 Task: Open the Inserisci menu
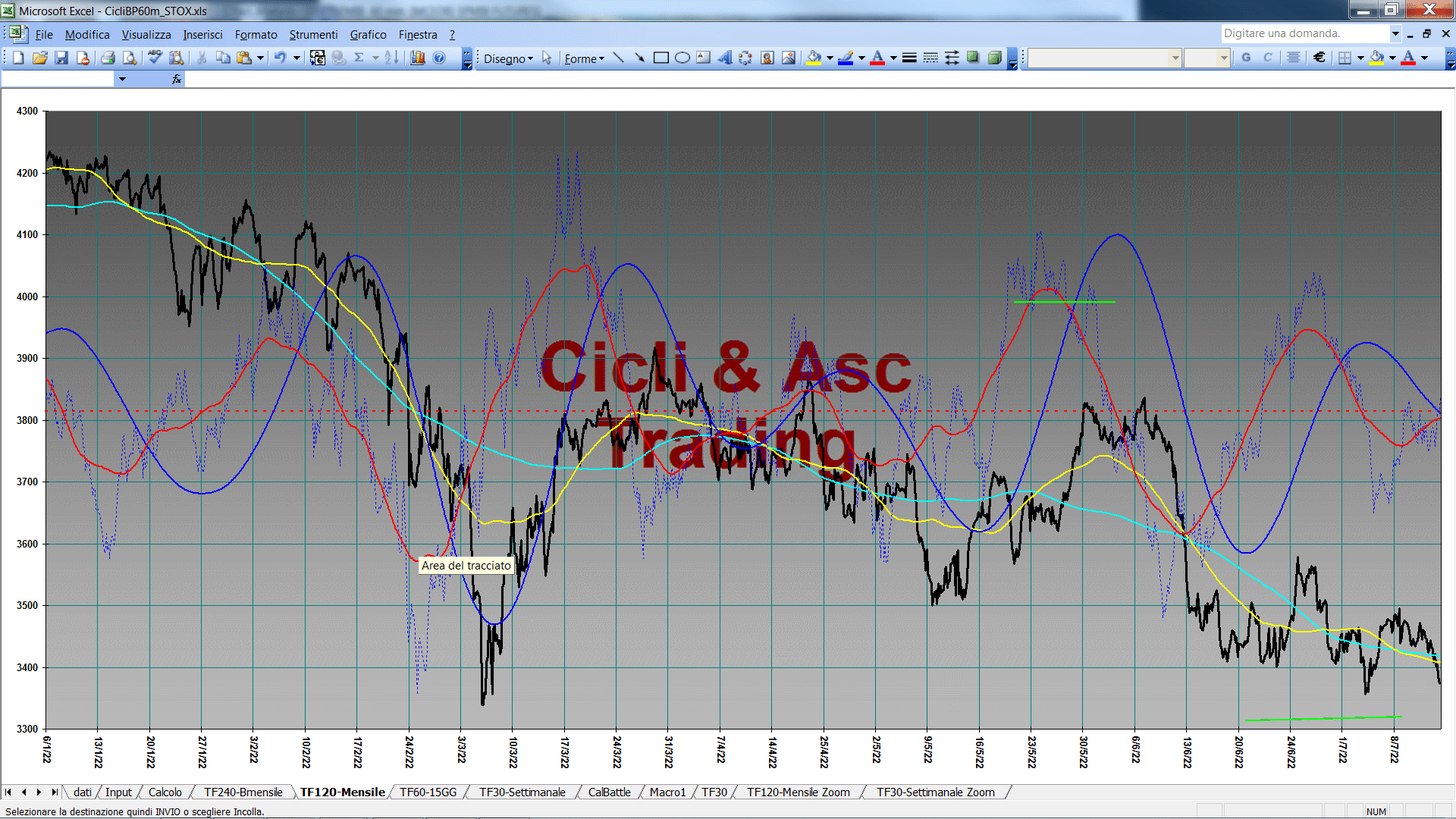(x=202, y=34)
